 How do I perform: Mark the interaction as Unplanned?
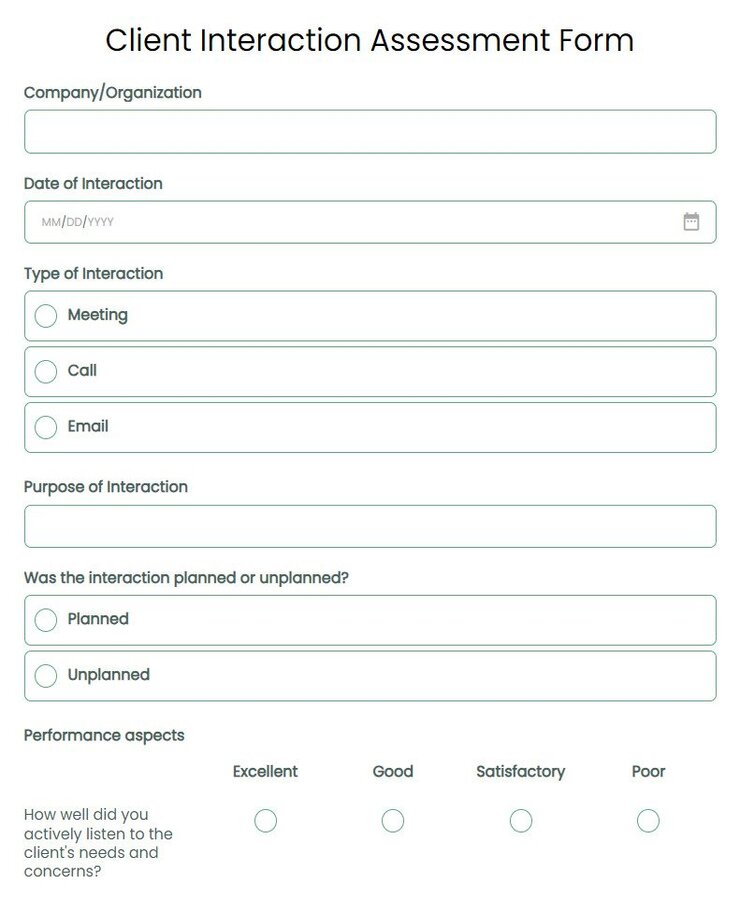pos(45,675)
